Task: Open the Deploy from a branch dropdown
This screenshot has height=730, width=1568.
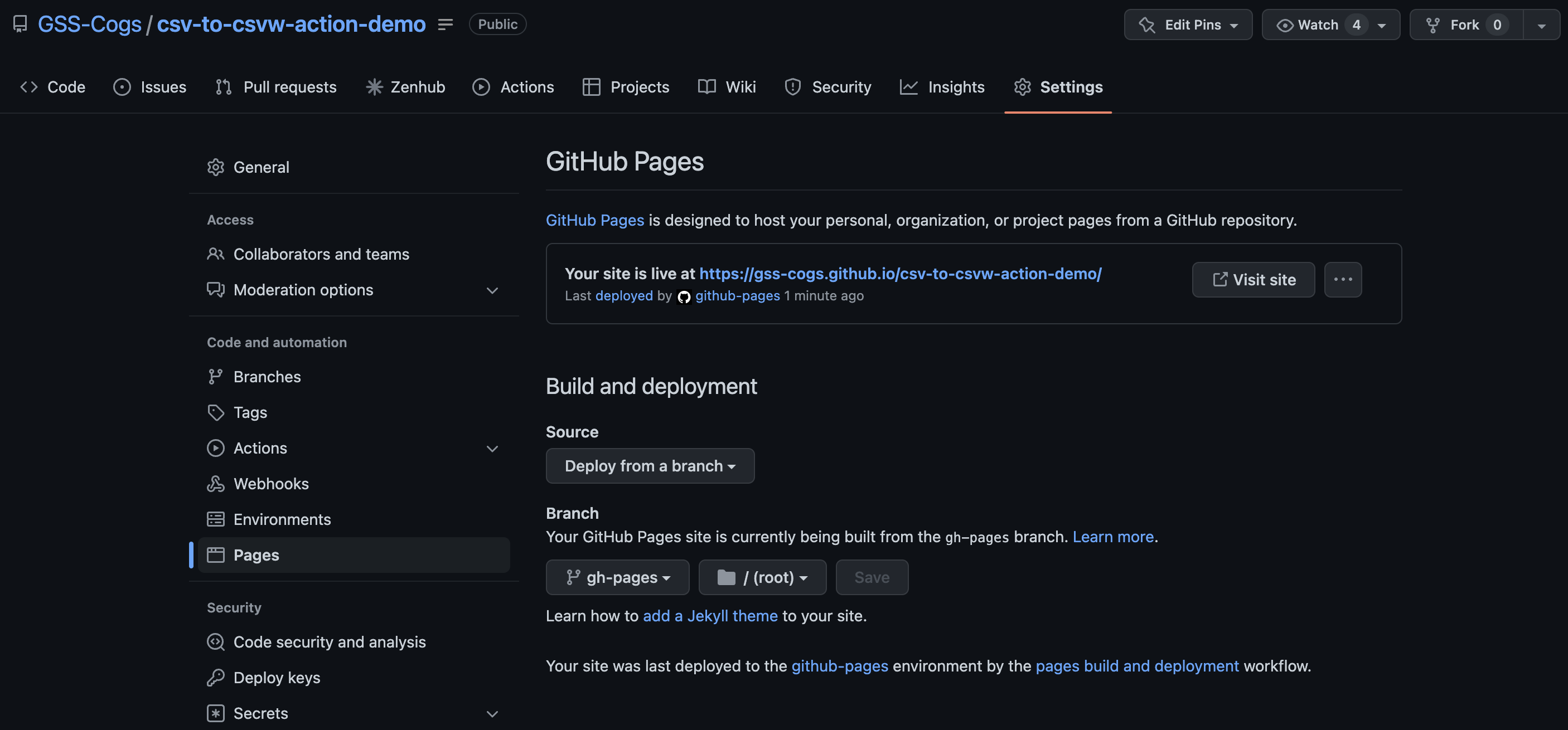Action: (x=650, y=466)
